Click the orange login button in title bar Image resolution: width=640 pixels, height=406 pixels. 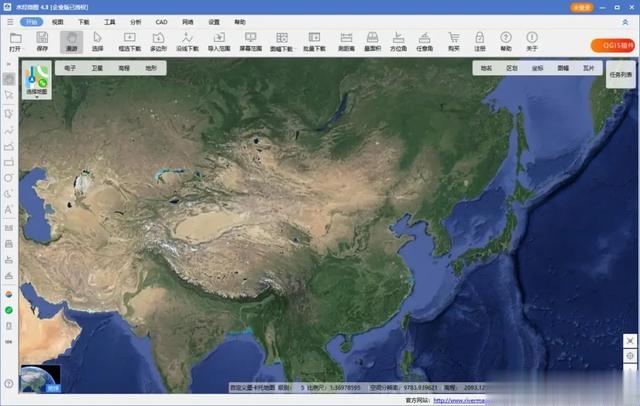click(581, 7)
